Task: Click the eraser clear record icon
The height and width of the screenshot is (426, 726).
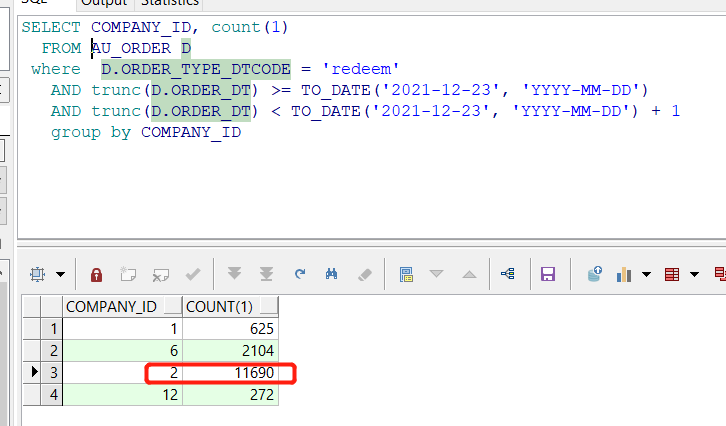Action: pos(365,275)
